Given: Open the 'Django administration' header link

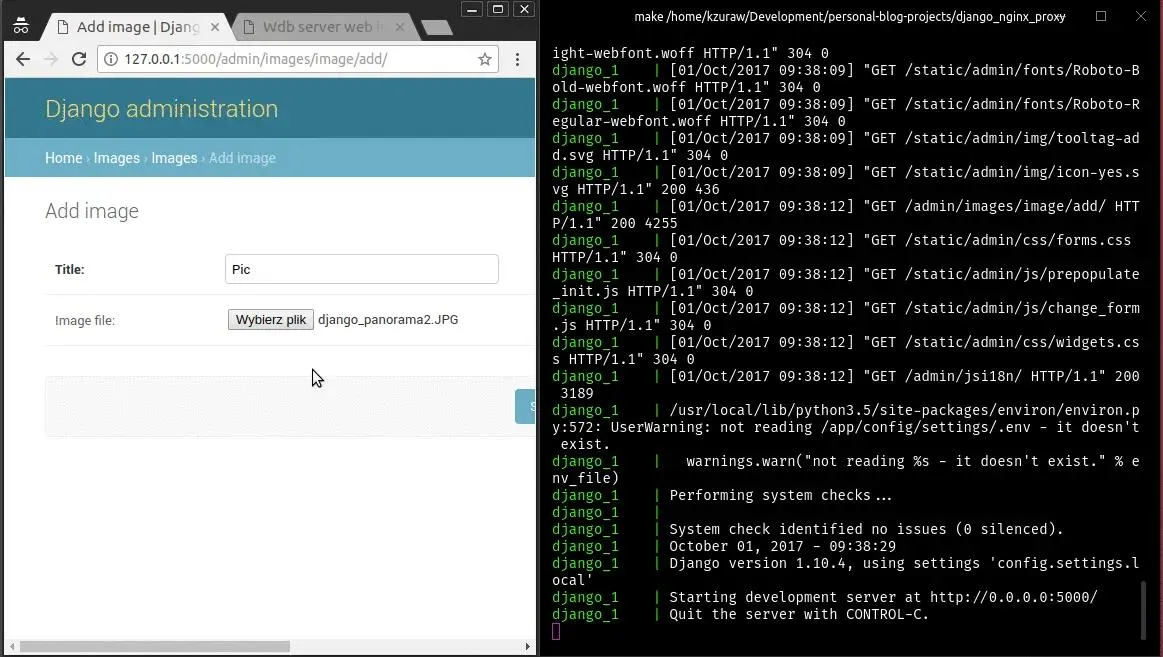Looking at the screenshot, I should click(x=161, y=109).
